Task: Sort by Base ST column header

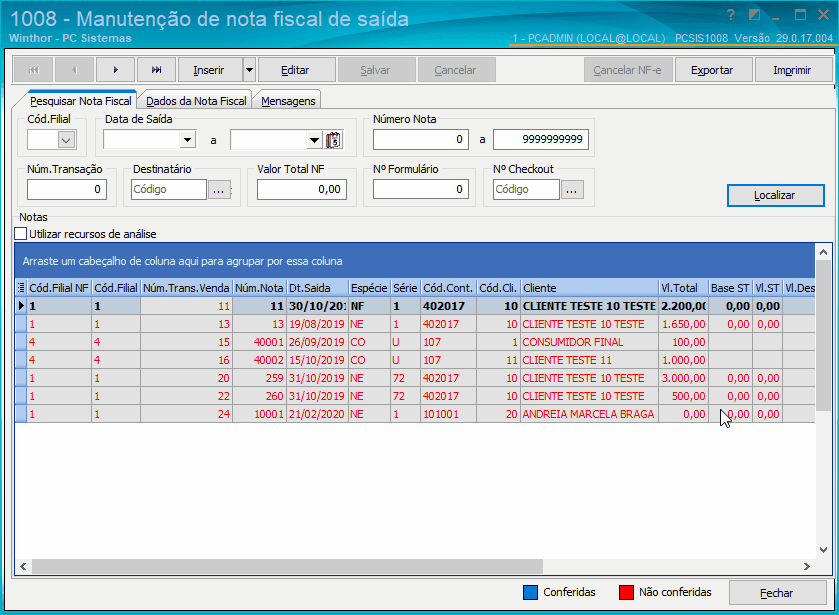Action: tap(730, 288)
